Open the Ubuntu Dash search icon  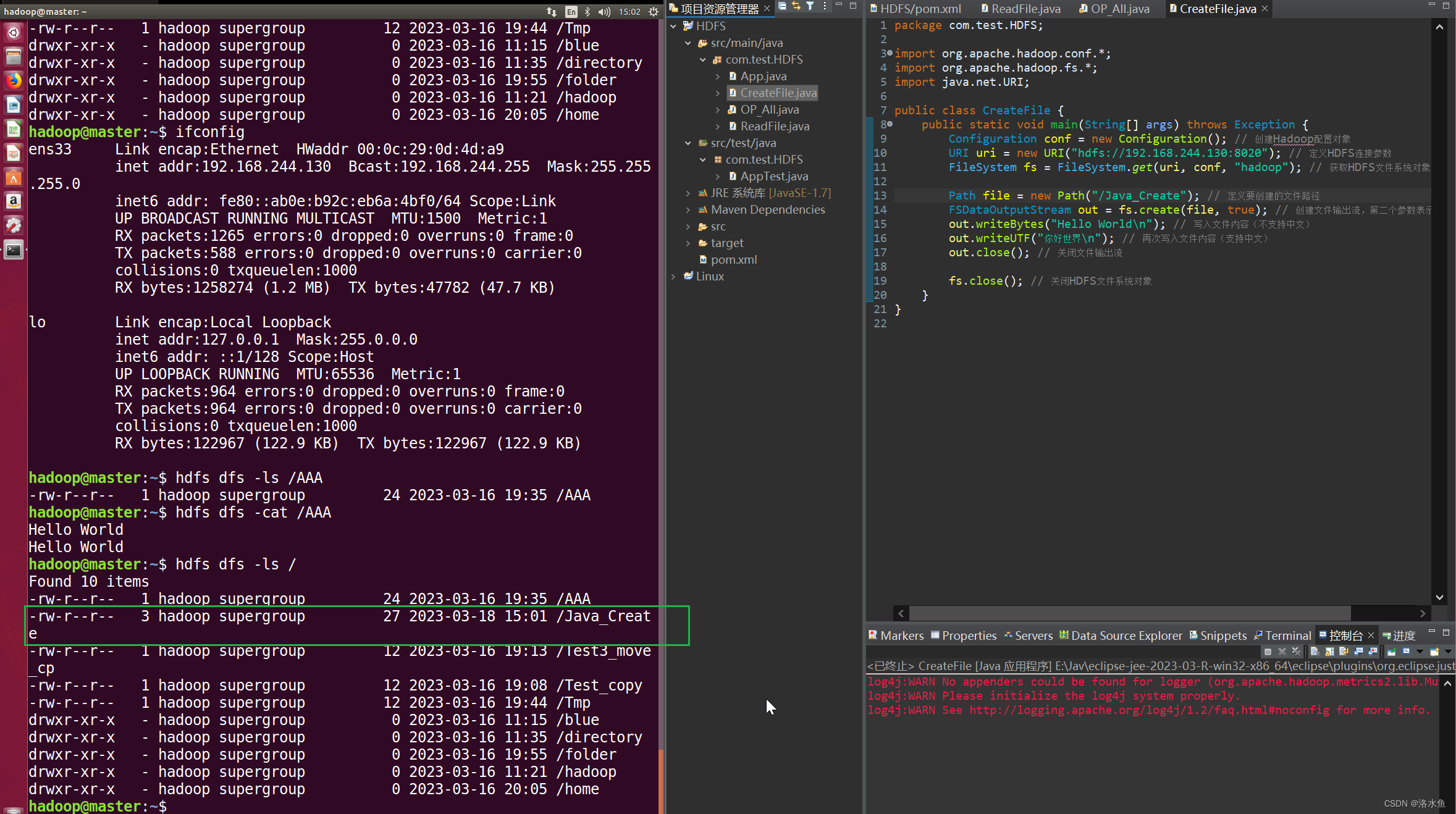[14, 32]
